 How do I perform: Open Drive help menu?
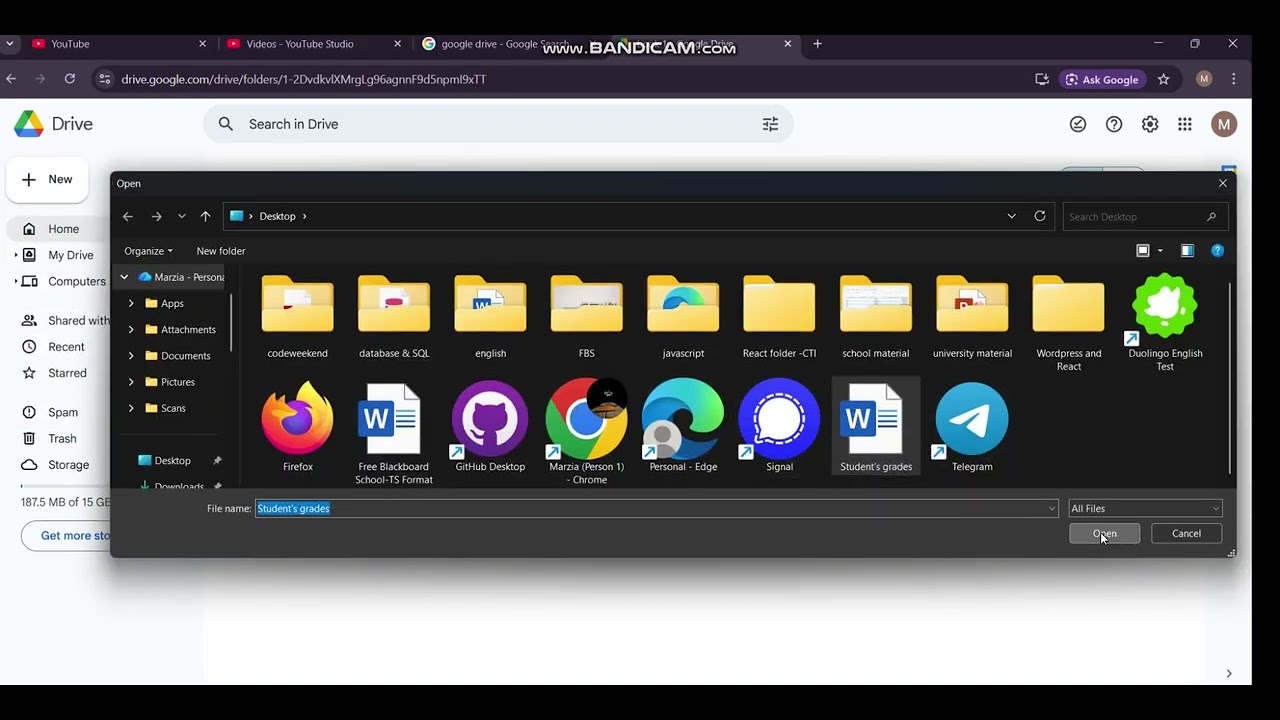coord(1114,124)
